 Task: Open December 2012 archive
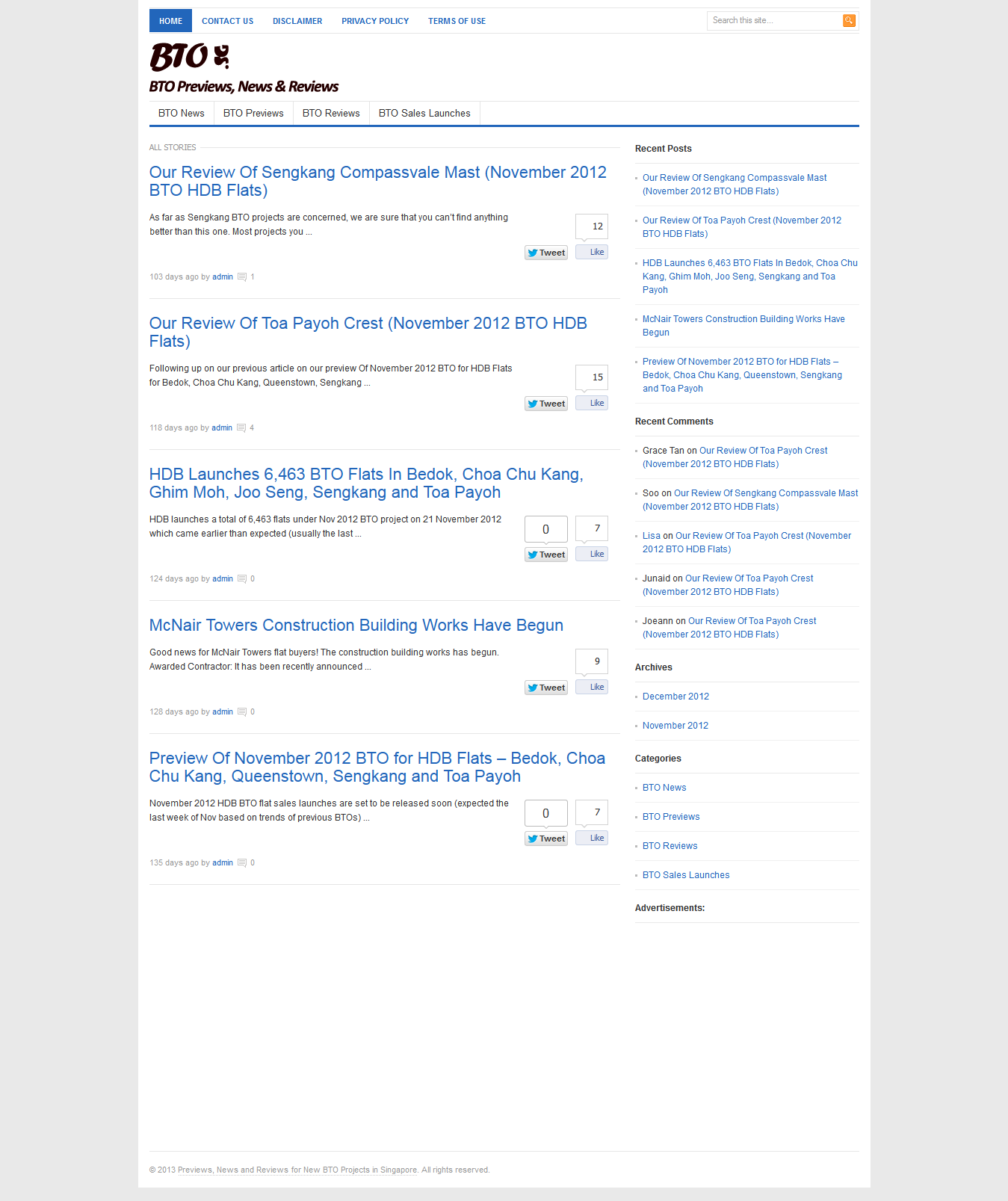tap(675, 697)
